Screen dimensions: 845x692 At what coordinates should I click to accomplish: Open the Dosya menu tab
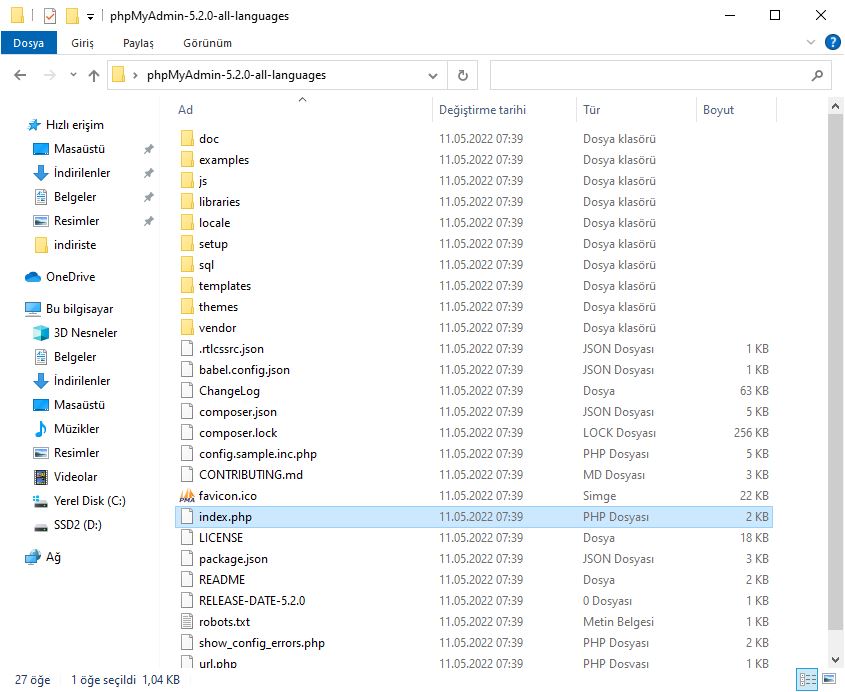29,43
